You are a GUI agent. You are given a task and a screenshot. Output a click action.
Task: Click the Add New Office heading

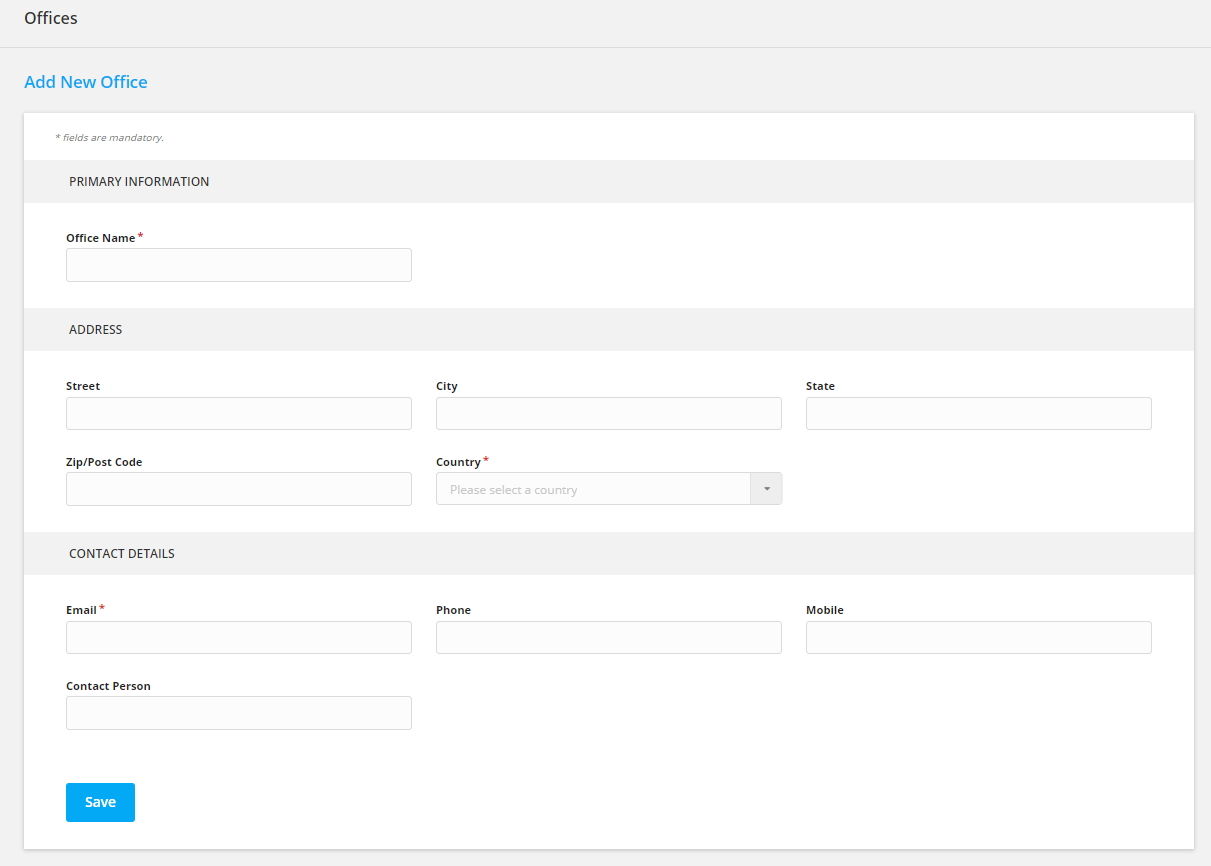coord(86,82)
